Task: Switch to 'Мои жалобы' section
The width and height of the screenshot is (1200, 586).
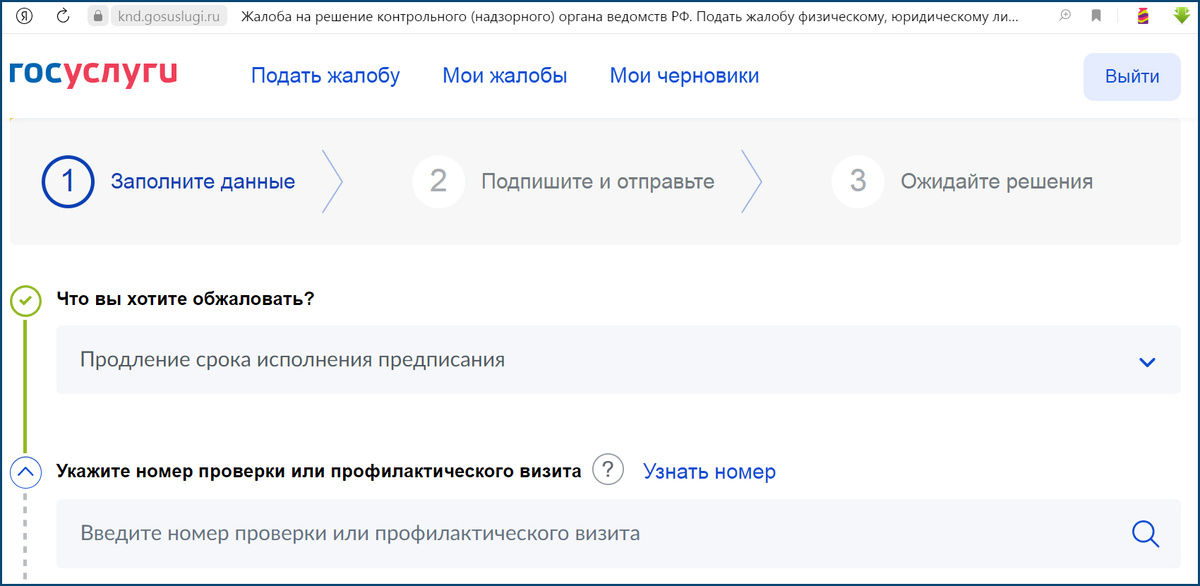Action: [x=506, y=74]
